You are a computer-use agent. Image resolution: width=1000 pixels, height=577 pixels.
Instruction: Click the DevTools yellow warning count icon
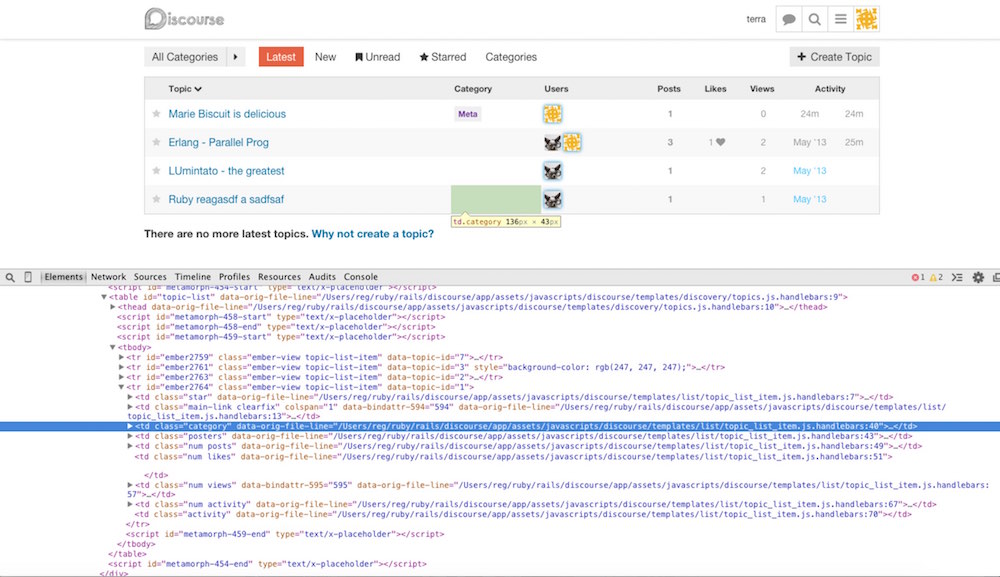936,277
